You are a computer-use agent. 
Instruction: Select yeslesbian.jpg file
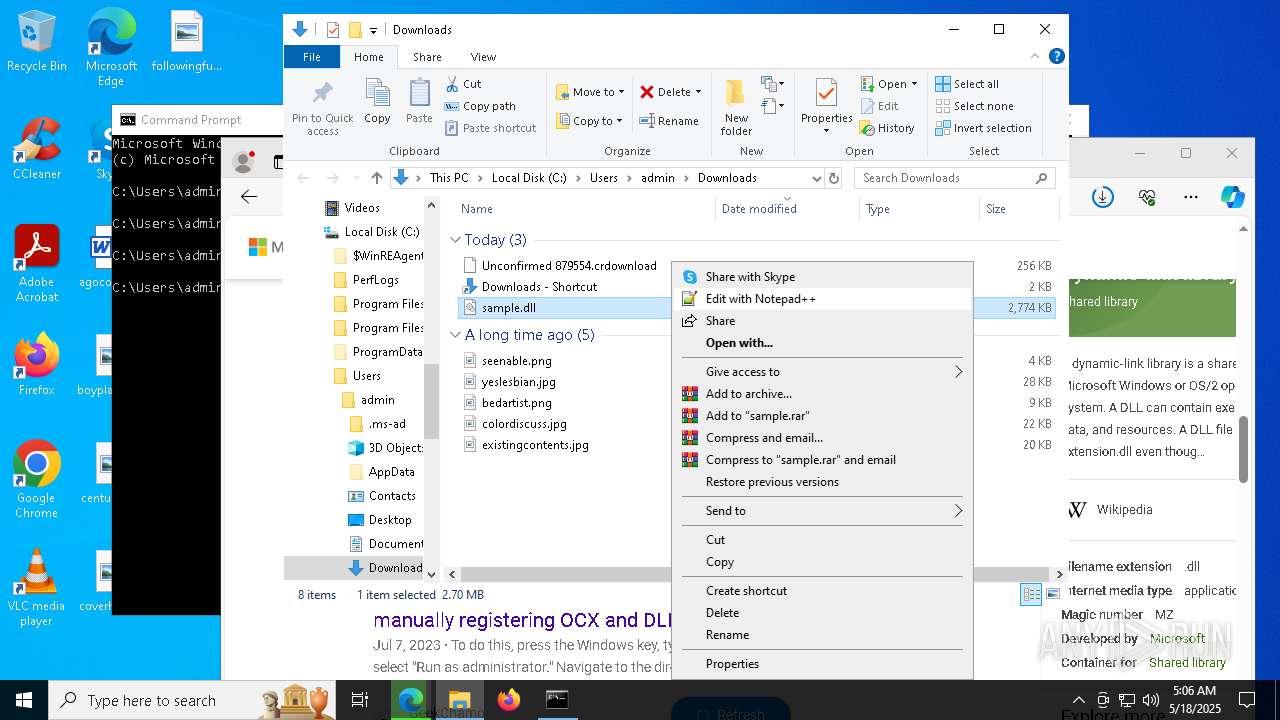518,382
